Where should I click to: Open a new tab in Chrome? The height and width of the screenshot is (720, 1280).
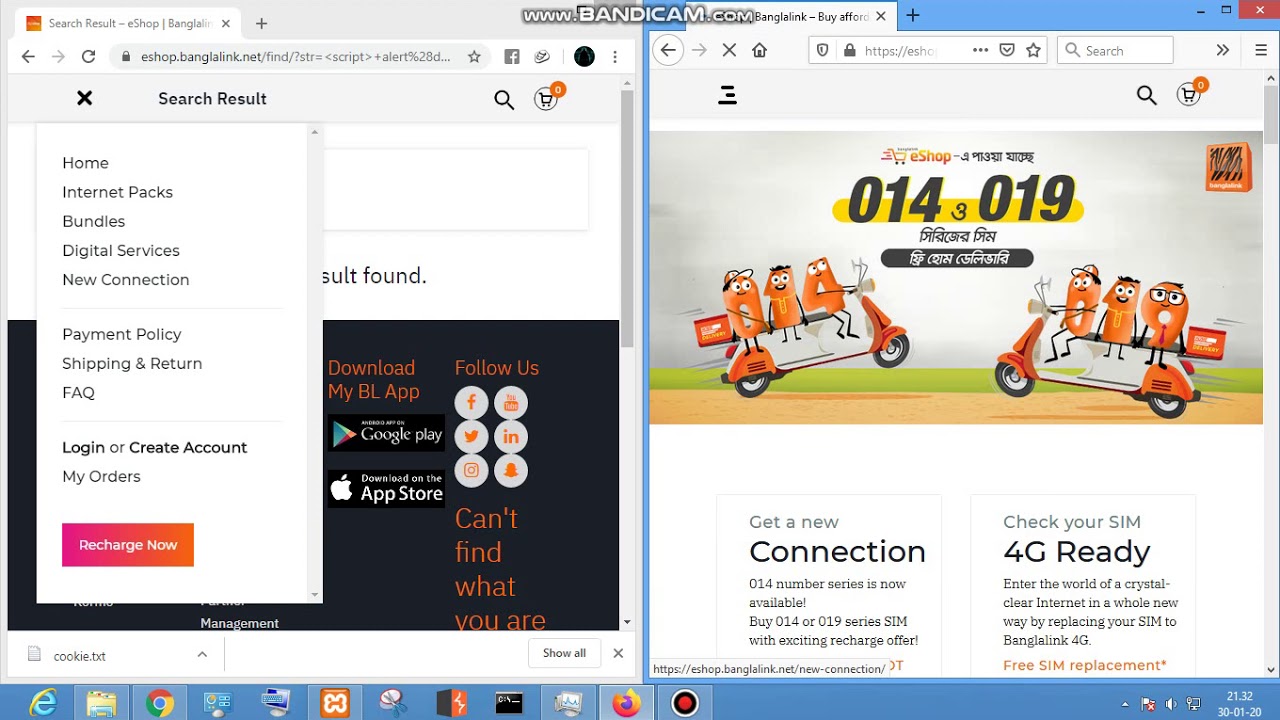[x=261, y=23]
